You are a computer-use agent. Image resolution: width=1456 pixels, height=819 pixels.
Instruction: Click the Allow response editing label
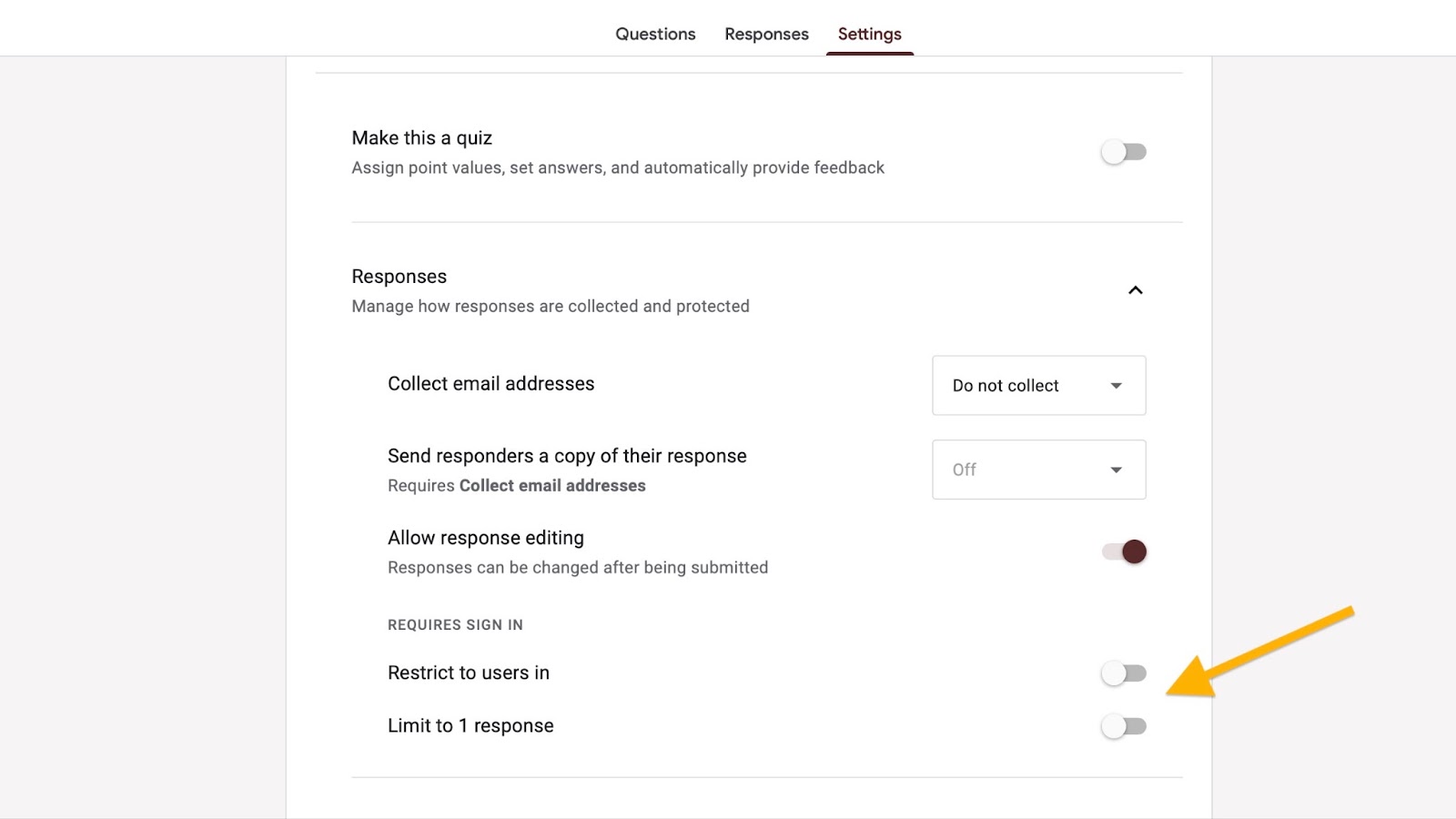pyautogui.click(x=485, y=538)
